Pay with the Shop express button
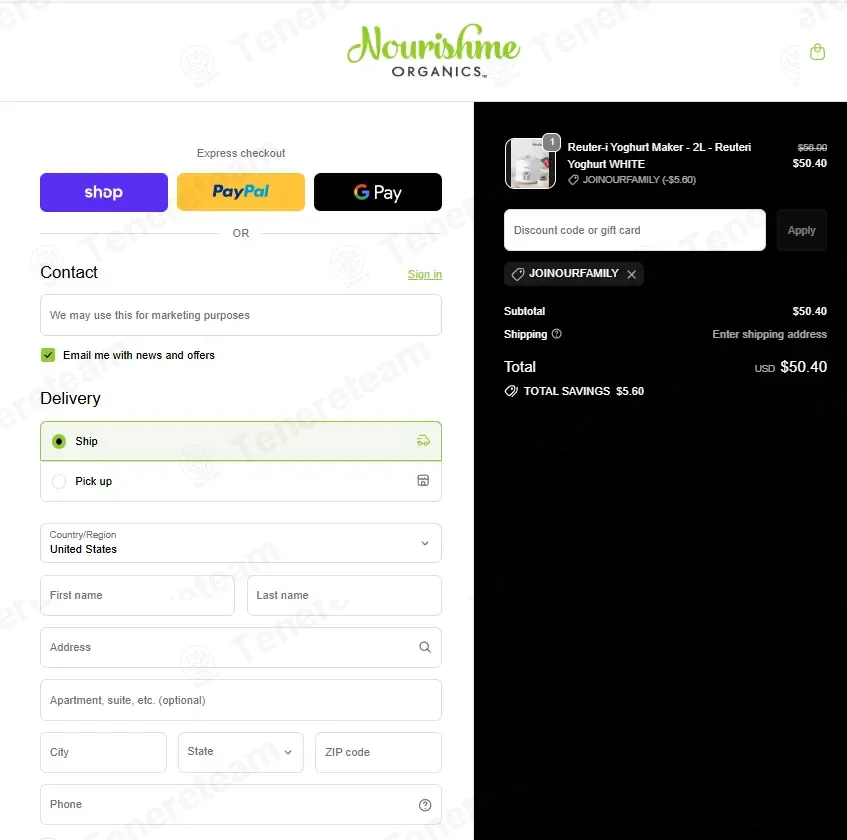Screen dimensions: 847x840 (x=104, y=192)
